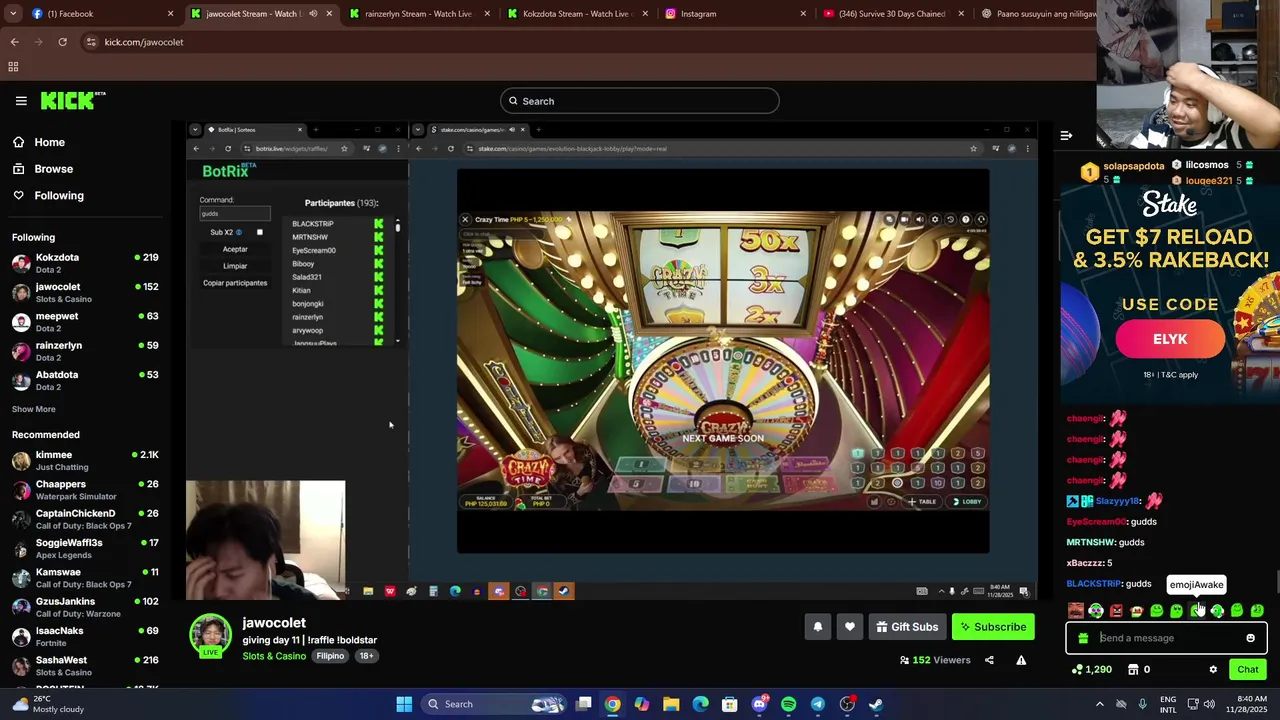Screen dimensions: 1280x720
Task: Open chat settings gear
Action: point(1213,670)
